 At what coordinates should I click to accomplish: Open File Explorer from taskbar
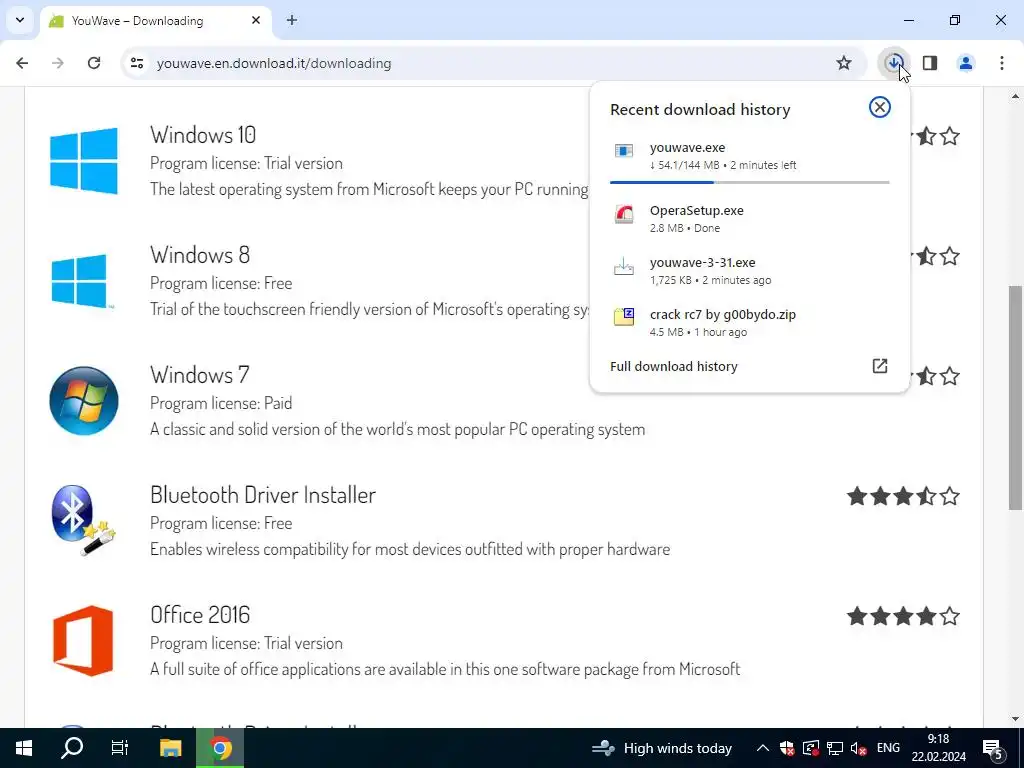pyautogui.click(x=170, y=748)
